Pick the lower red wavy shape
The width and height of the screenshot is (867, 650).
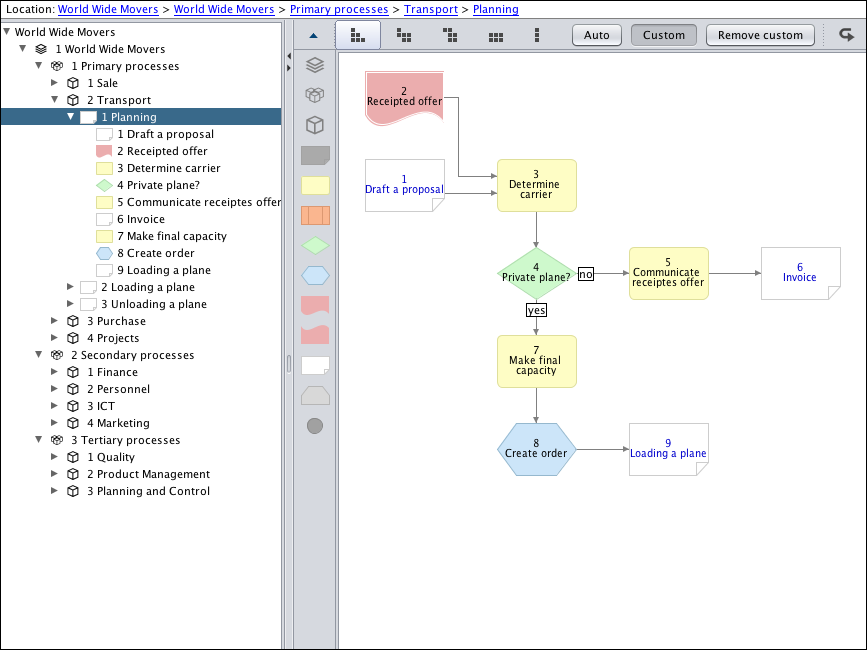315,335
